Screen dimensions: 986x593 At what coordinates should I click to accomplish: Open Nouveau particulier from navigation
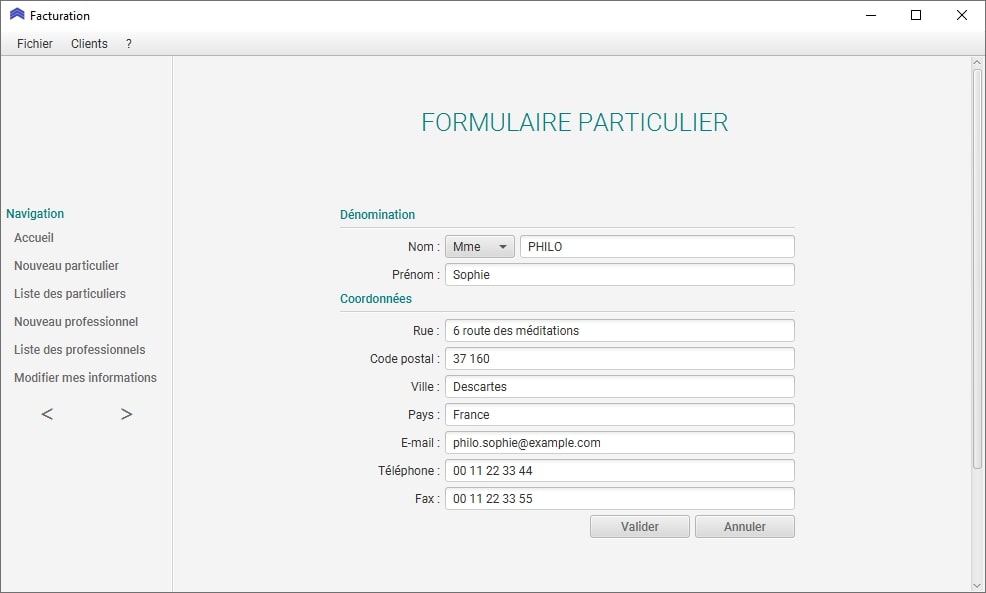66,266
